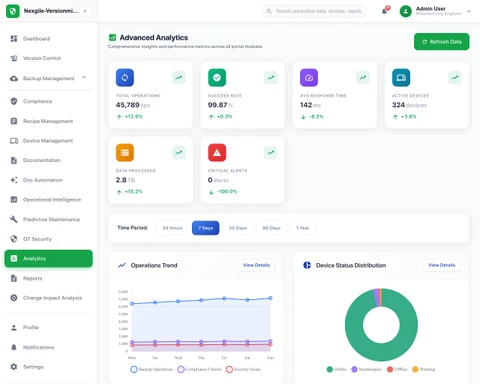Click the Change Impact Analysis icon

click(x=14, y=298)
